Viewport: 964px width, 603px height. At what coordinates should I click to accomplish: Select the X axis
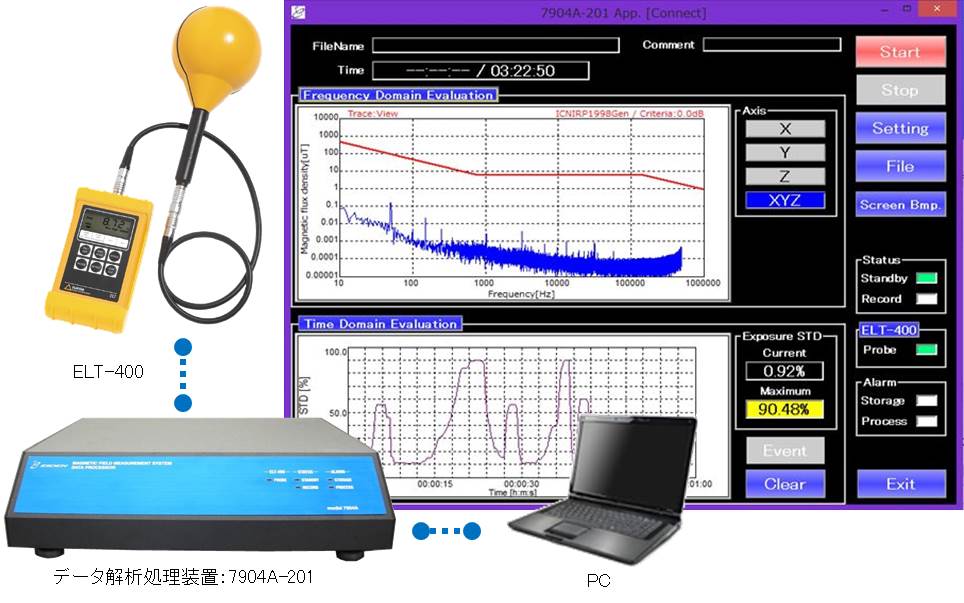pos(785,129)
